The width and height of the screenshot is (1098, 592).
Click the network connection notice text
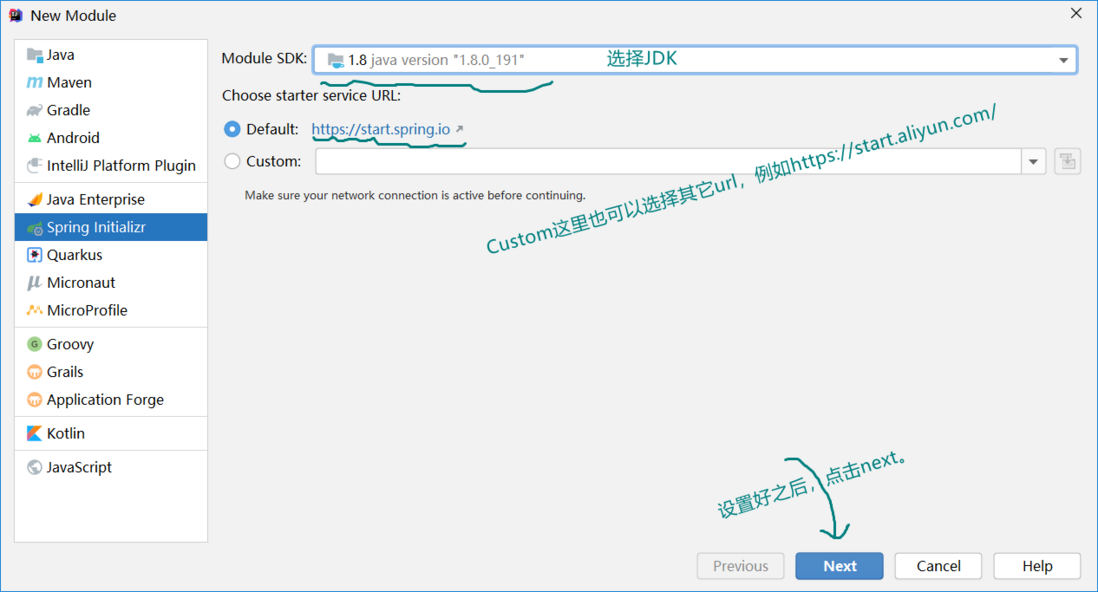415,195
